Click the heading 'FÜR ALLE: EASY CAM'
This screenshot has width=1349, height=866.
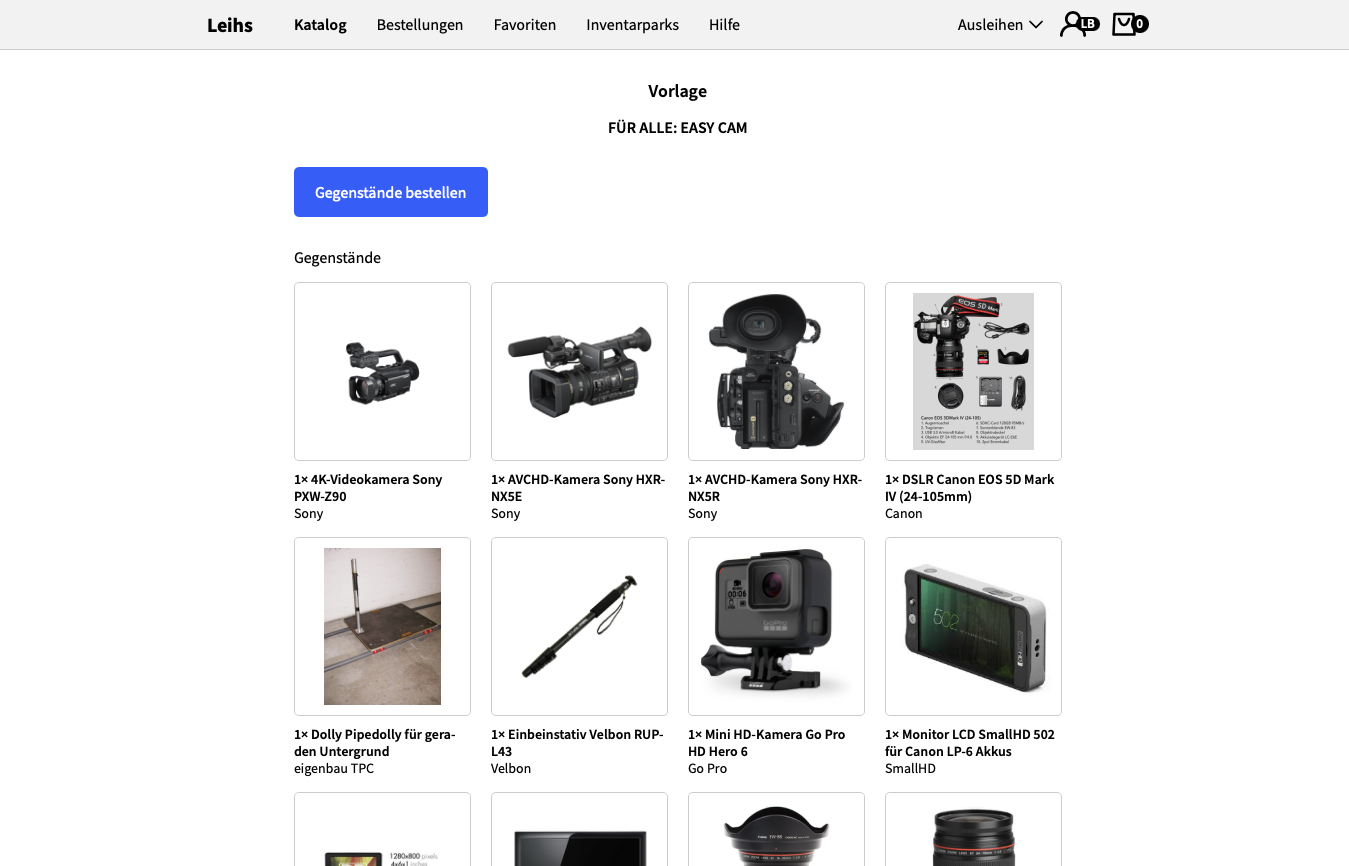[678, 128]
